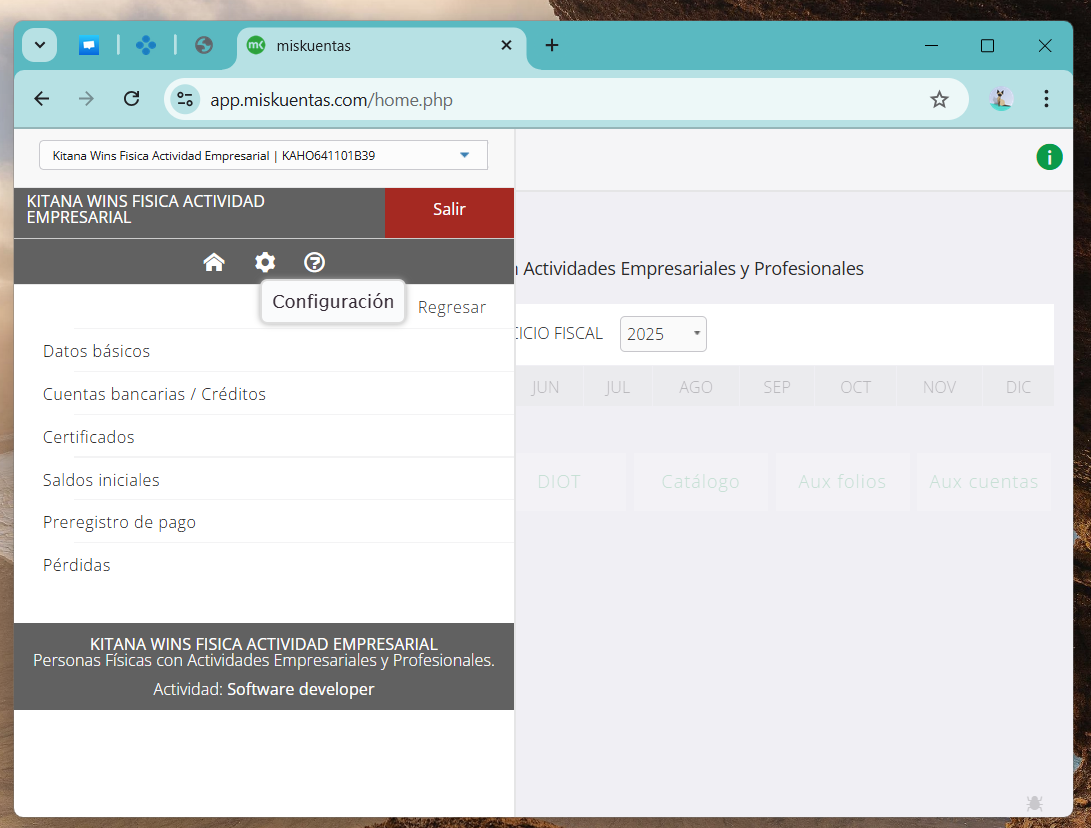Expand the Kitana Wins company selector
The image size is (1091, 828).
[x=263, y=156]
